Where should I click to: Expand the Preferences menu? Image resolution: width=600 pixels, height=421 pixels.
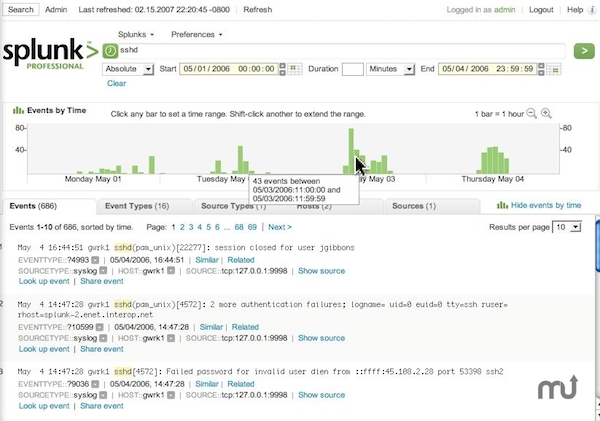(x=196, y=34)
